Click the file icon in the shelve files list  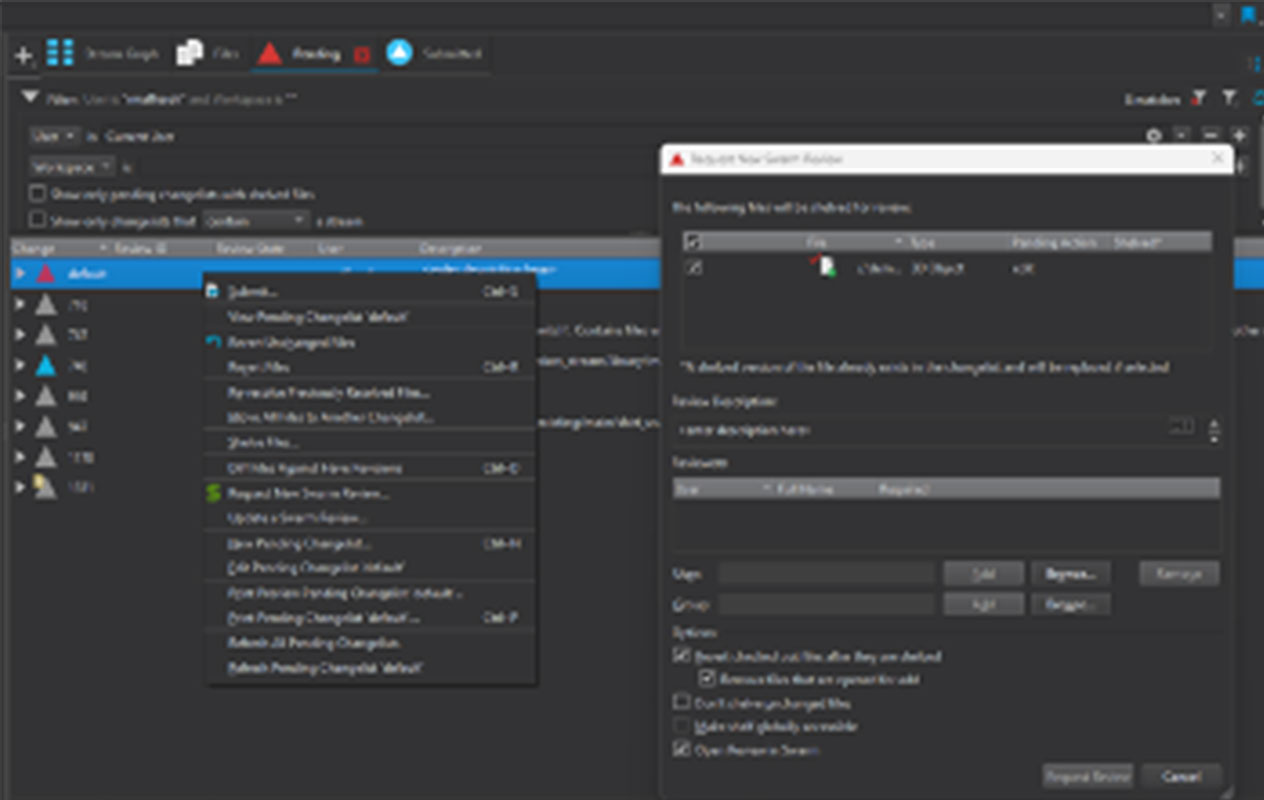click(825, 268)
